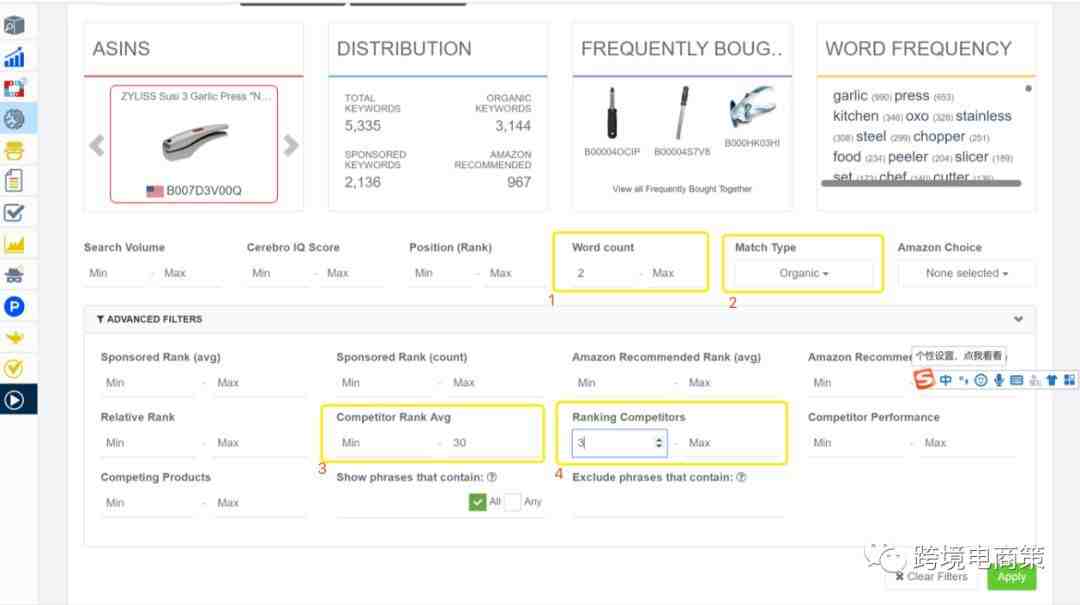
Task: Go to the previous ASIN with the left arrow
Action: pos(97,146)
